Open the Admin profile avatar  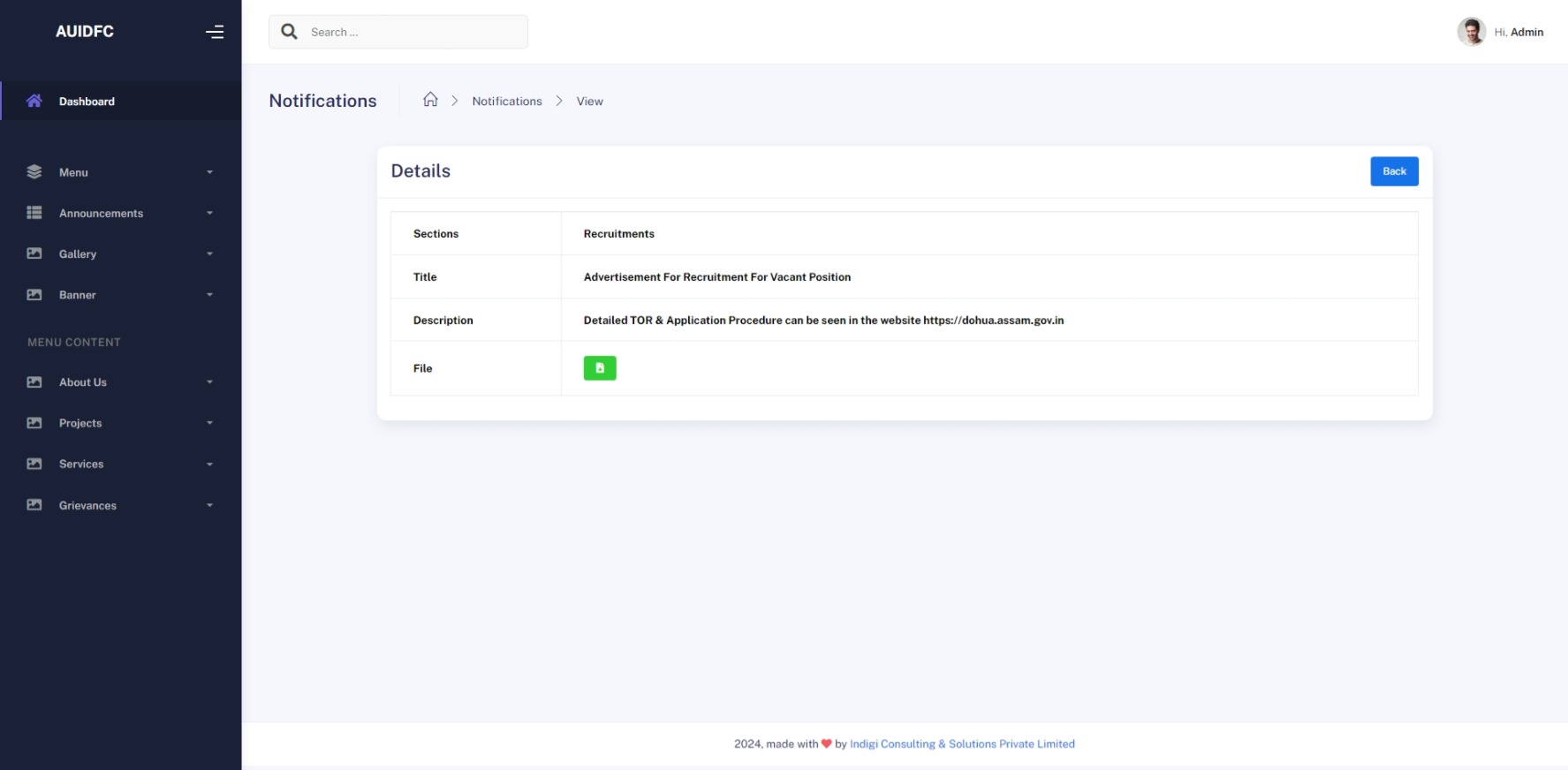(x=1471, y=32)
